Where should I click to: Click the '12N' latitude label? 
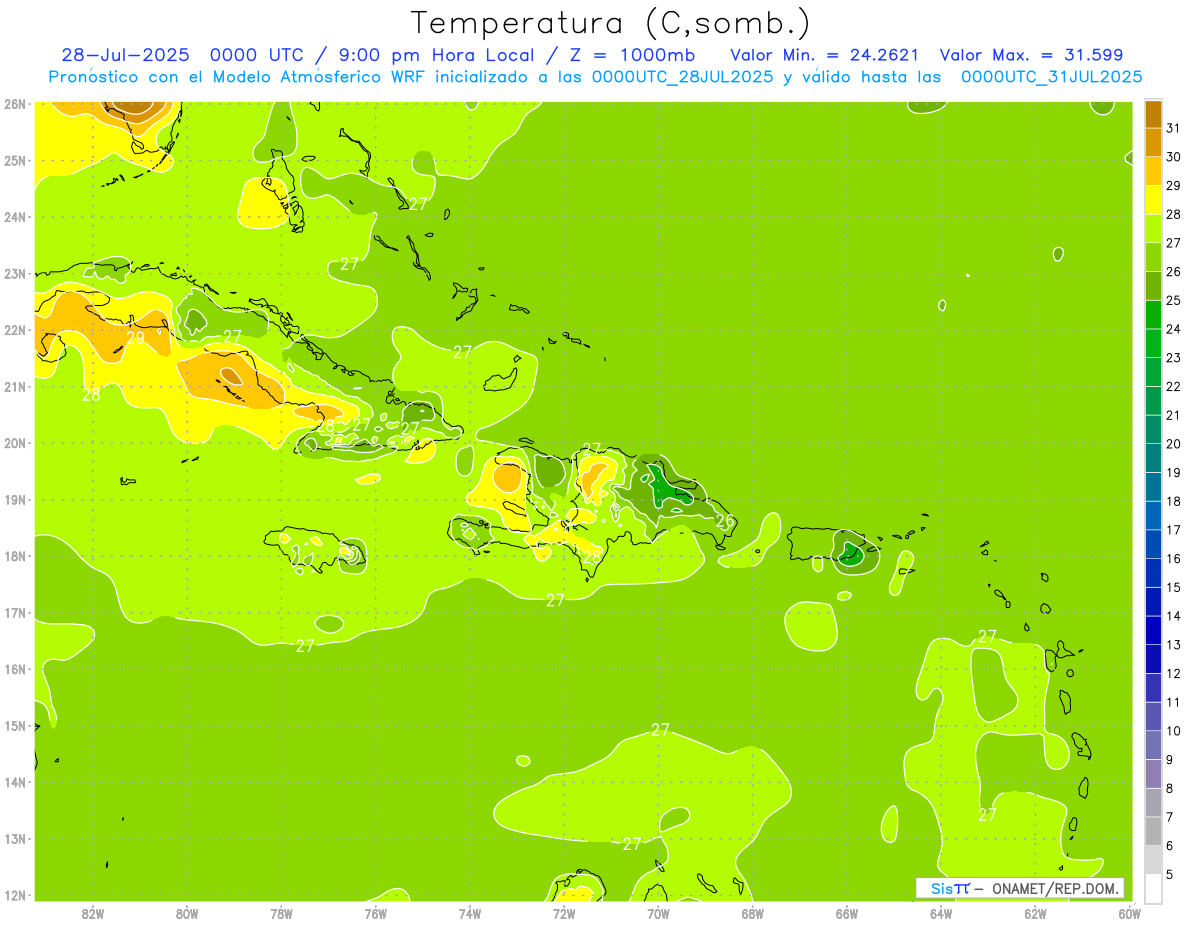pos(15,895)
